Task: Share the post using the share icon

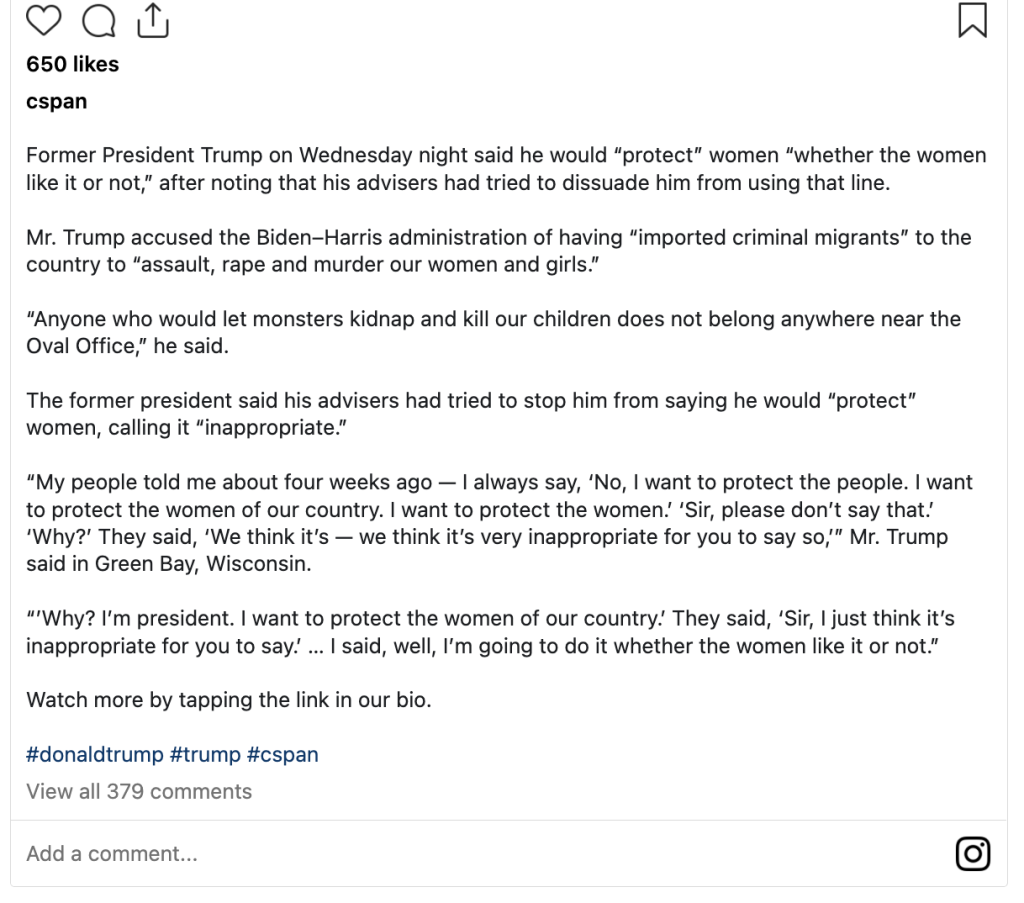Action: point(152,20)
